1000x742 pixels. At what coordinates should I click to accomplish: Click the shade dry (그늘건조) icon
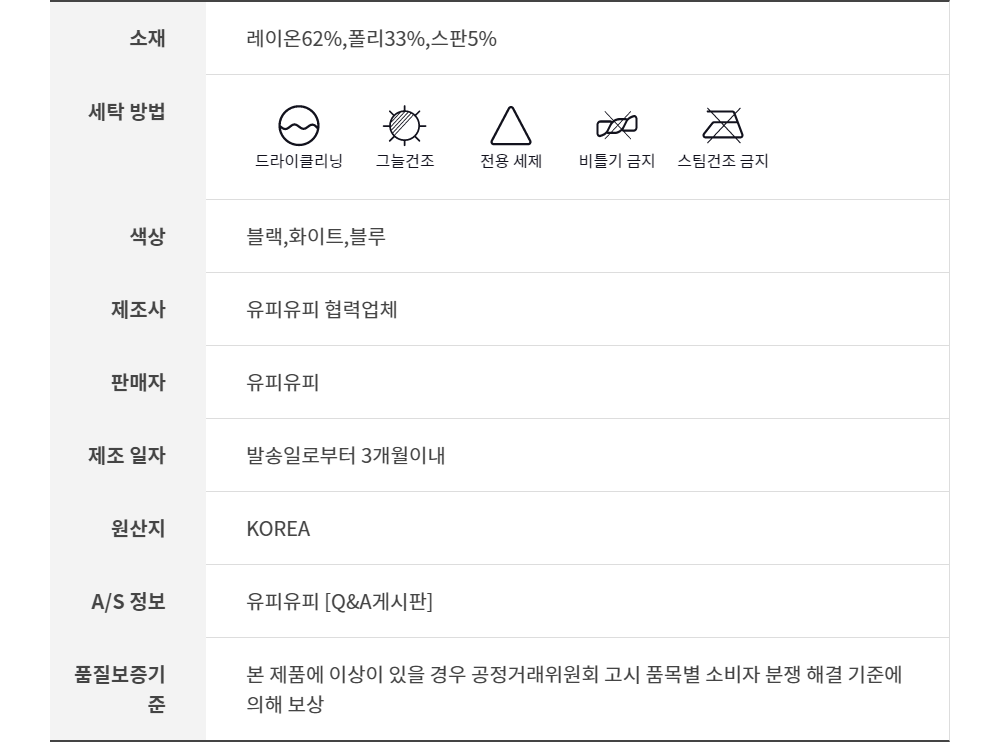coord(405,125)
